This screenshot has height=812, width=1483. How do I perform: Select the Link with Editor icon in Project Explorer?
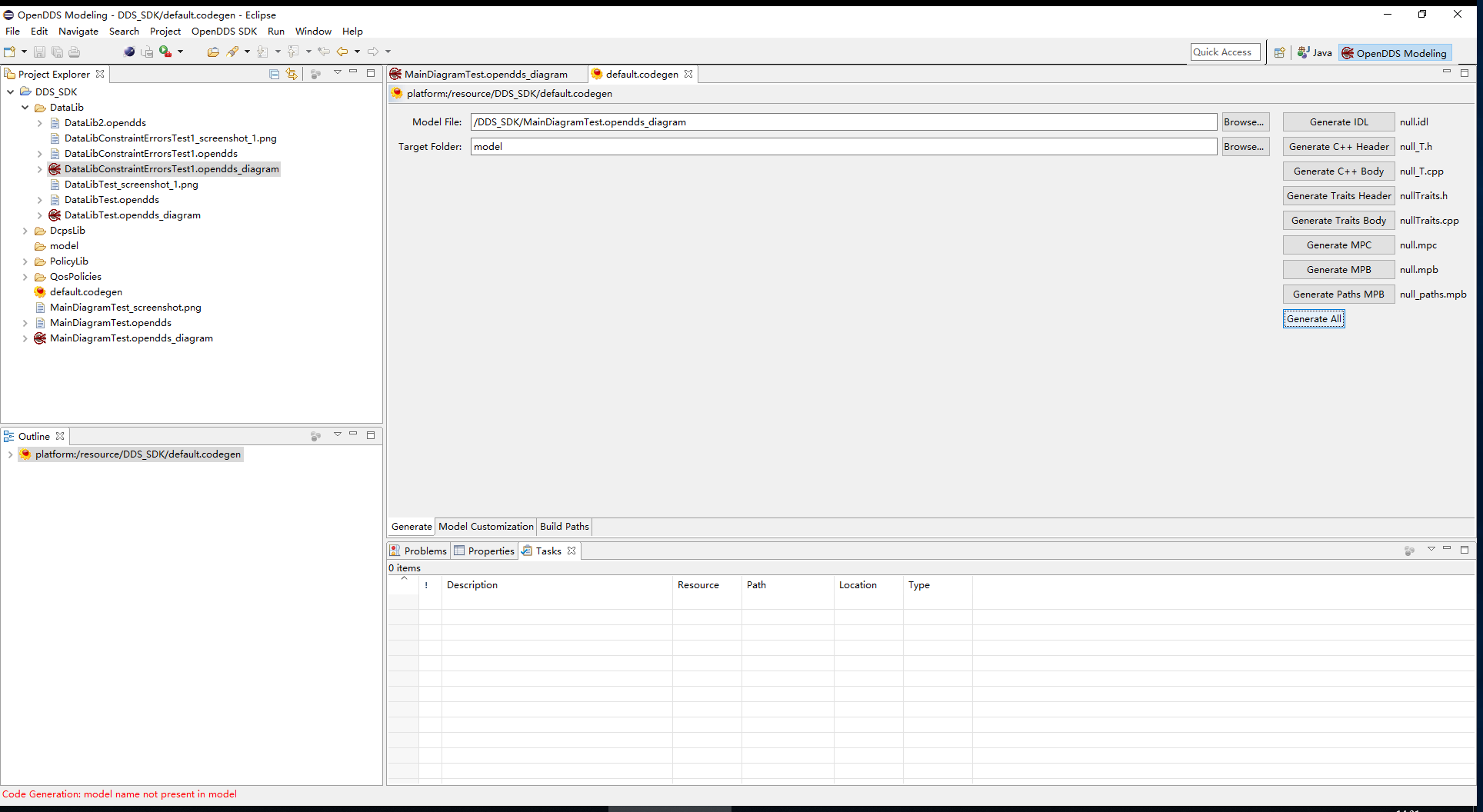pos(292,73)
